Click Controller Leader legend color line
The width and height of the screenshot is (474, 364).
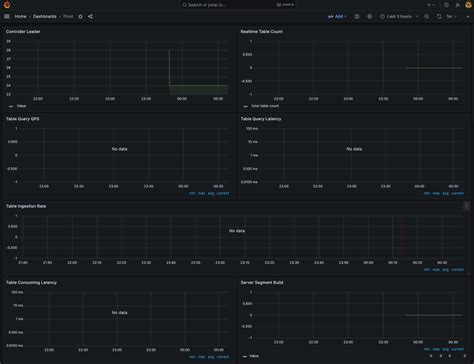click(11, 106)
